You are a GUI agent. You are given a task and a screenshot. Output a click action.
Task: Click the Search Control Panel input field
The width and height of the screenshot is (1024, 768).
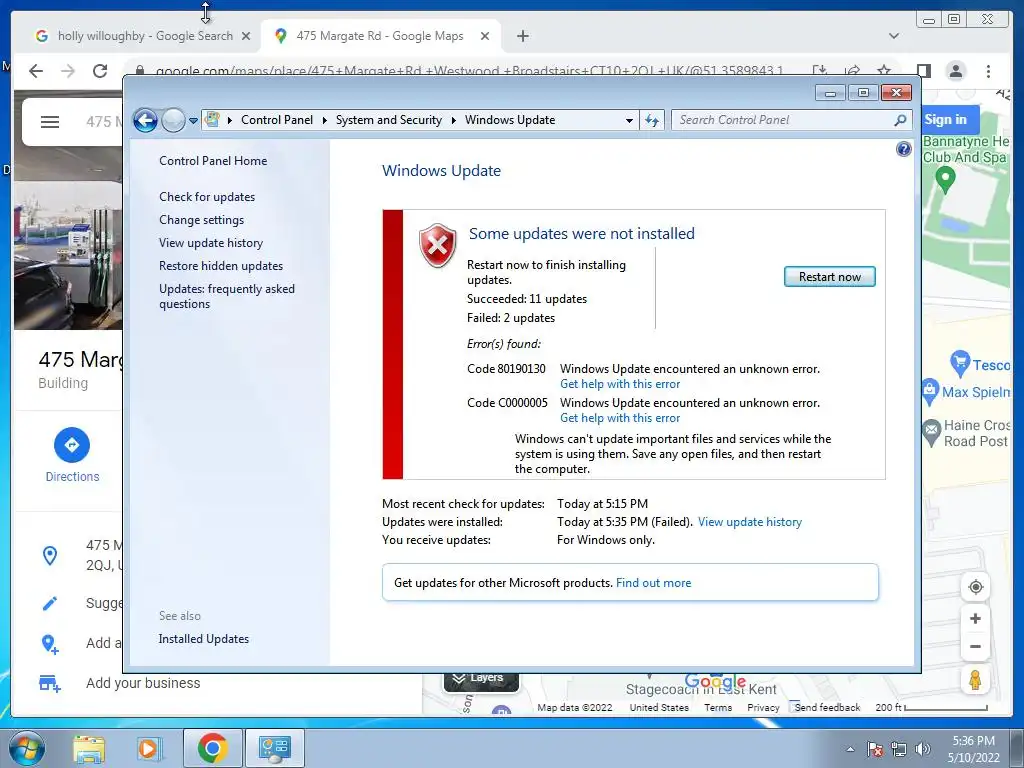(784, 120)
